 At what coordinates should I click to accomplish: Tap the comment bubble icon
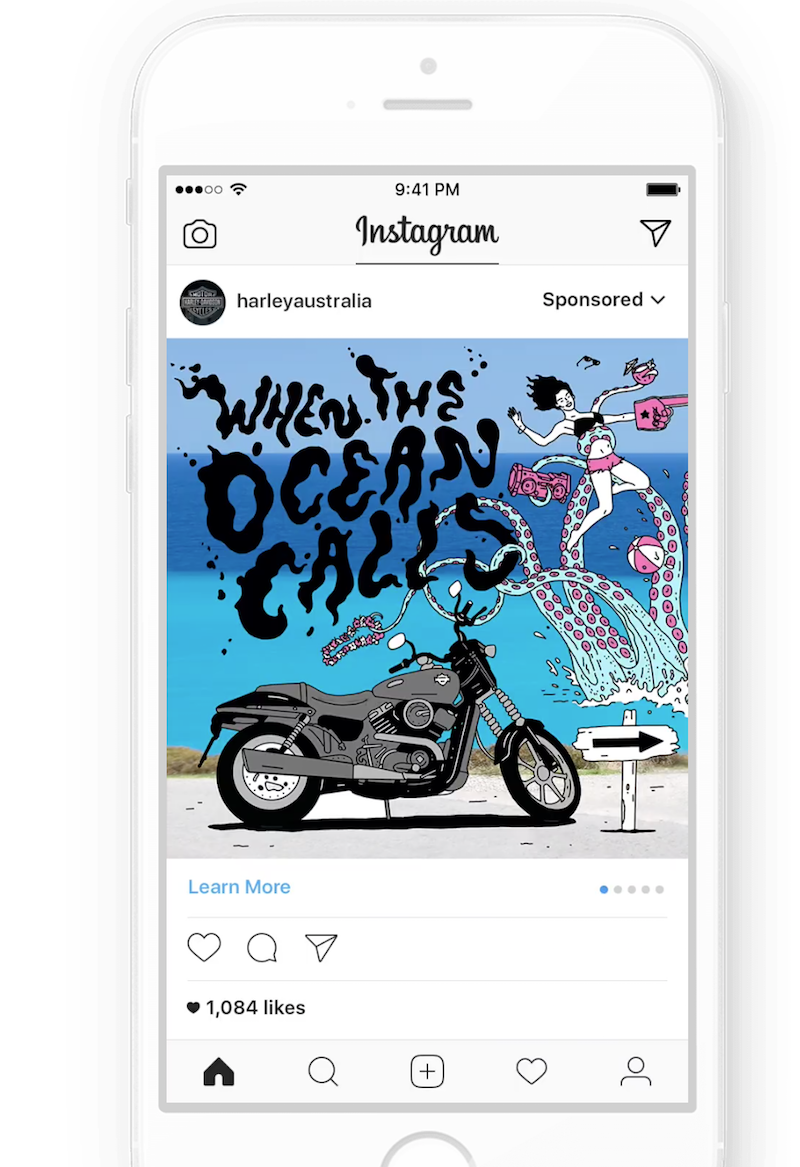(262, 947)
